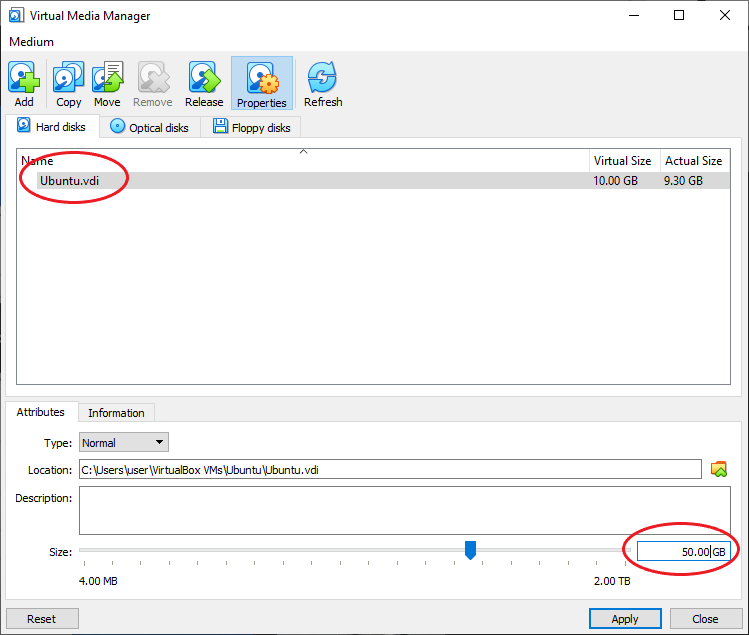Click into the Location path field
749x635 pixels.
(x=390, y=469)
